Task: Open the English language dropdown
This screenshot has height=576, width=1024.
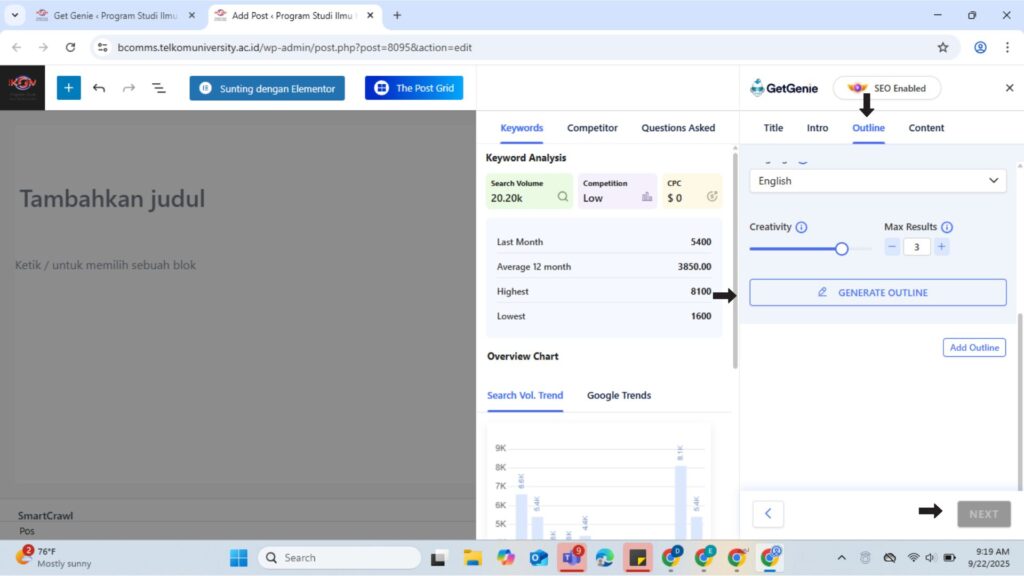Action: point(878,181)
